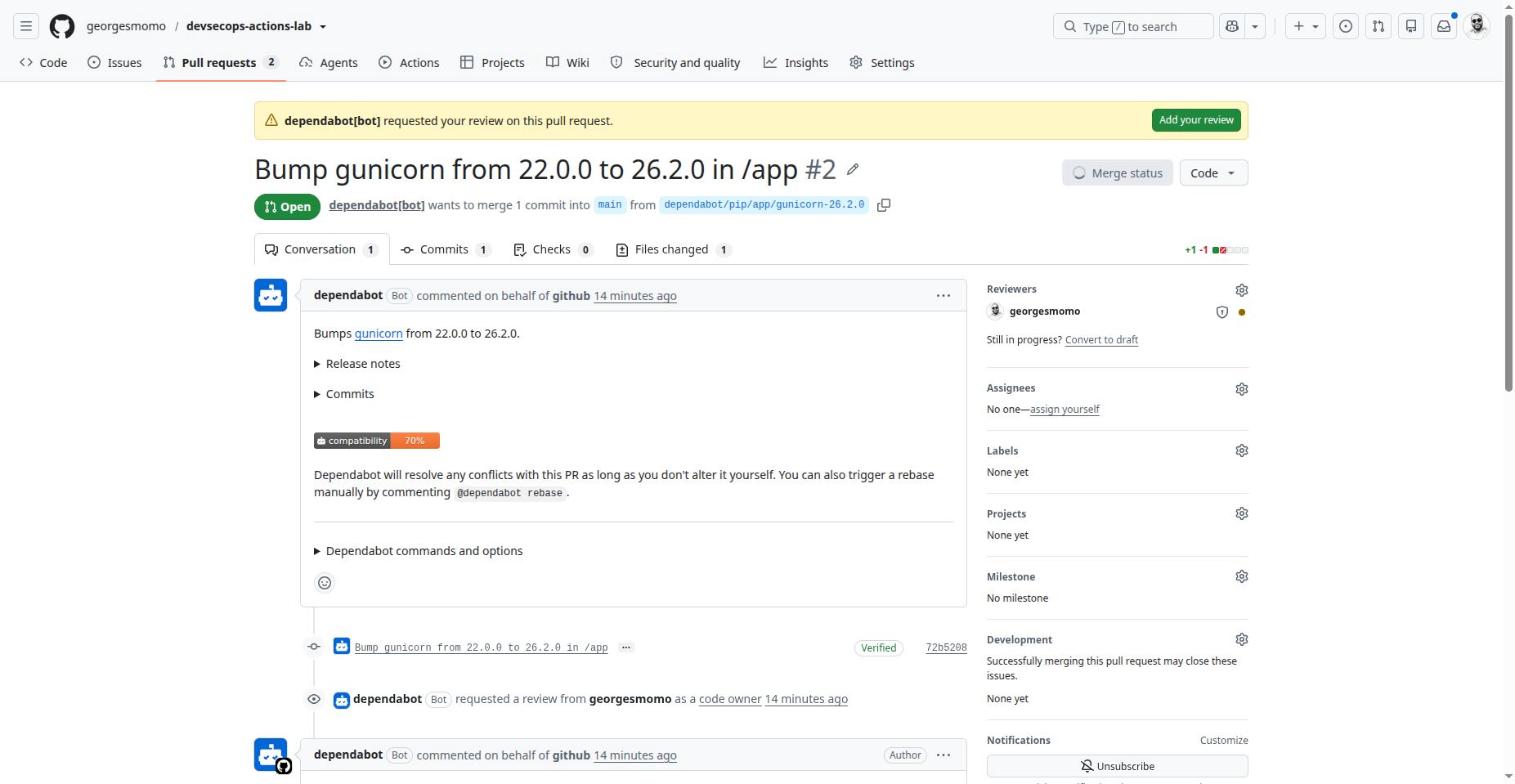Open the pull requests icon in header

pyautogui.click(x=1378, y=26)
